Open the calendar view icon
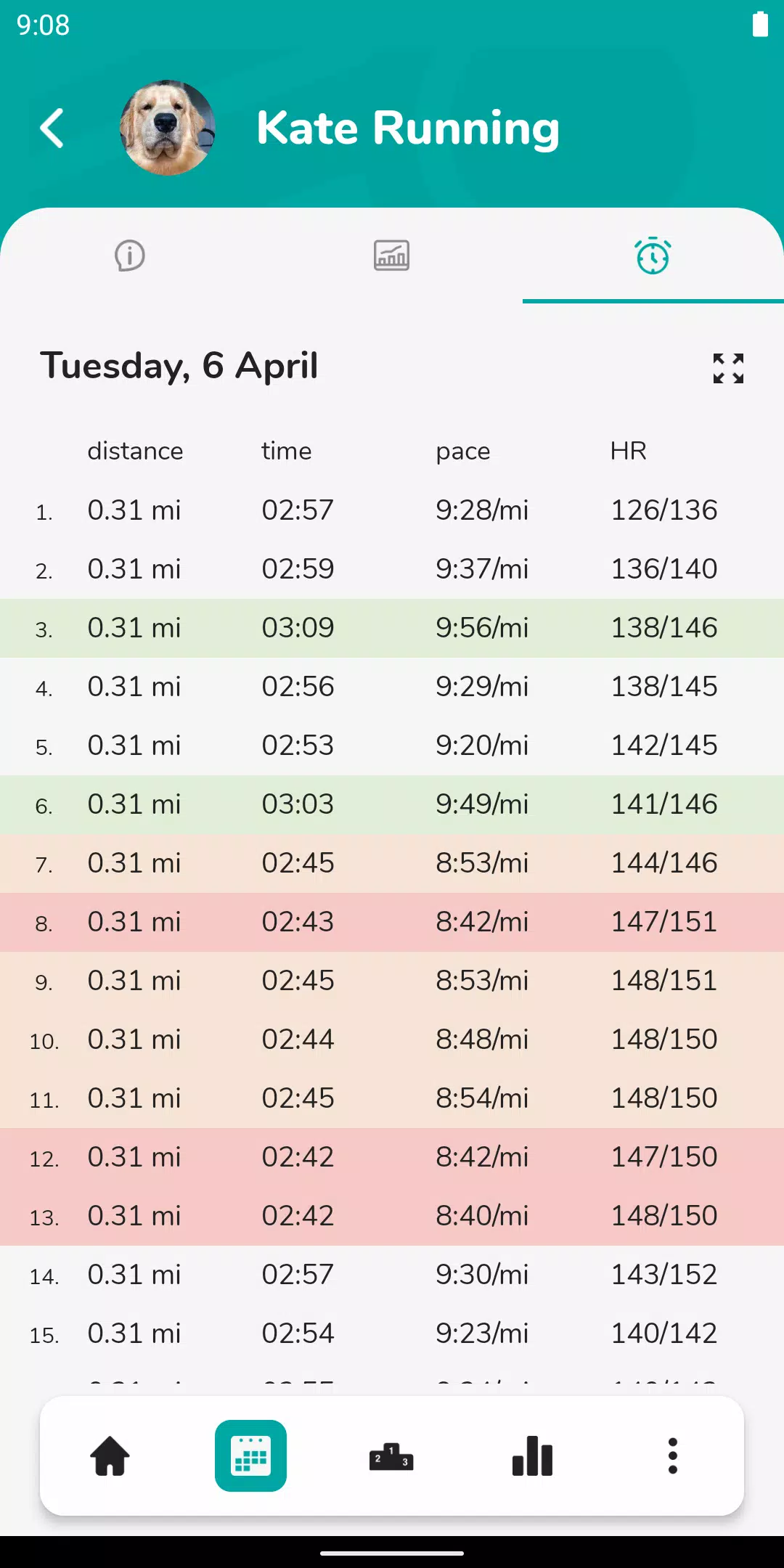 click(x=250, y=1456)
